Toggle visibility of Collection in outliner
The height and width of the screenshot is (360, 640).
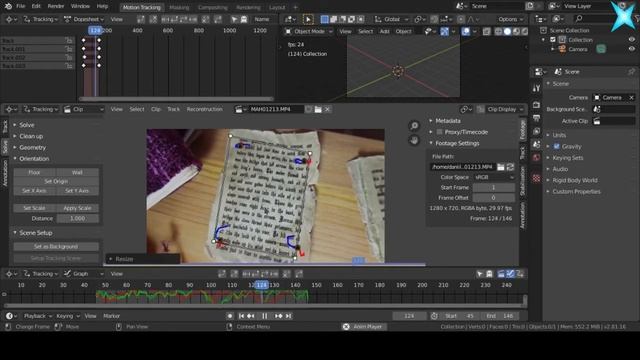pos(631,40)
